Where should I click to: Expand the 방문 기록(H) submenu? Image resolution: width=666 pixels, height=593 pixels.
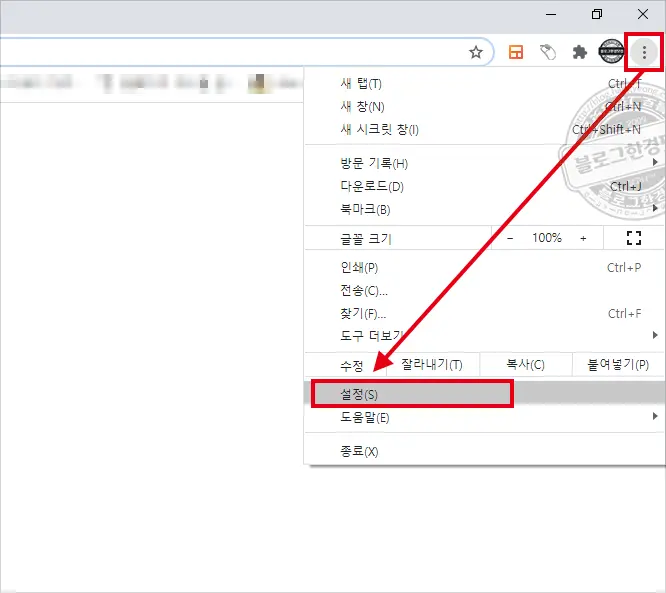point(485,163)
